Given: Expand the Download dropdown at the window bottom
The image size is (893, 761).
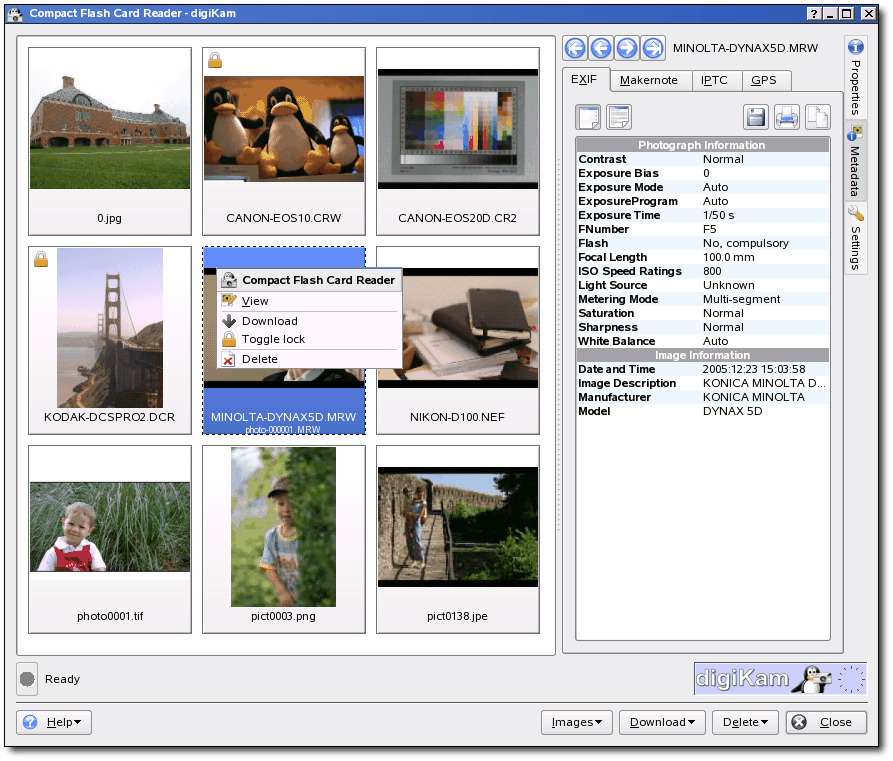Looking at the screenshot, I should pyautogui.click(x=662, y=722).
